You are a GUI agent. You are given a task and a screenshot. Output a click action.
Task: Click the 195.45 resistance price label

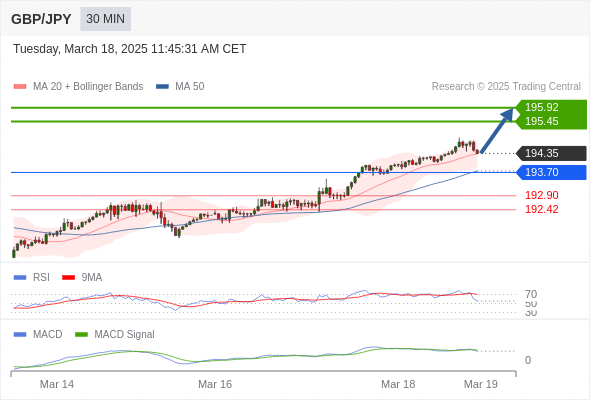(542, 121)
